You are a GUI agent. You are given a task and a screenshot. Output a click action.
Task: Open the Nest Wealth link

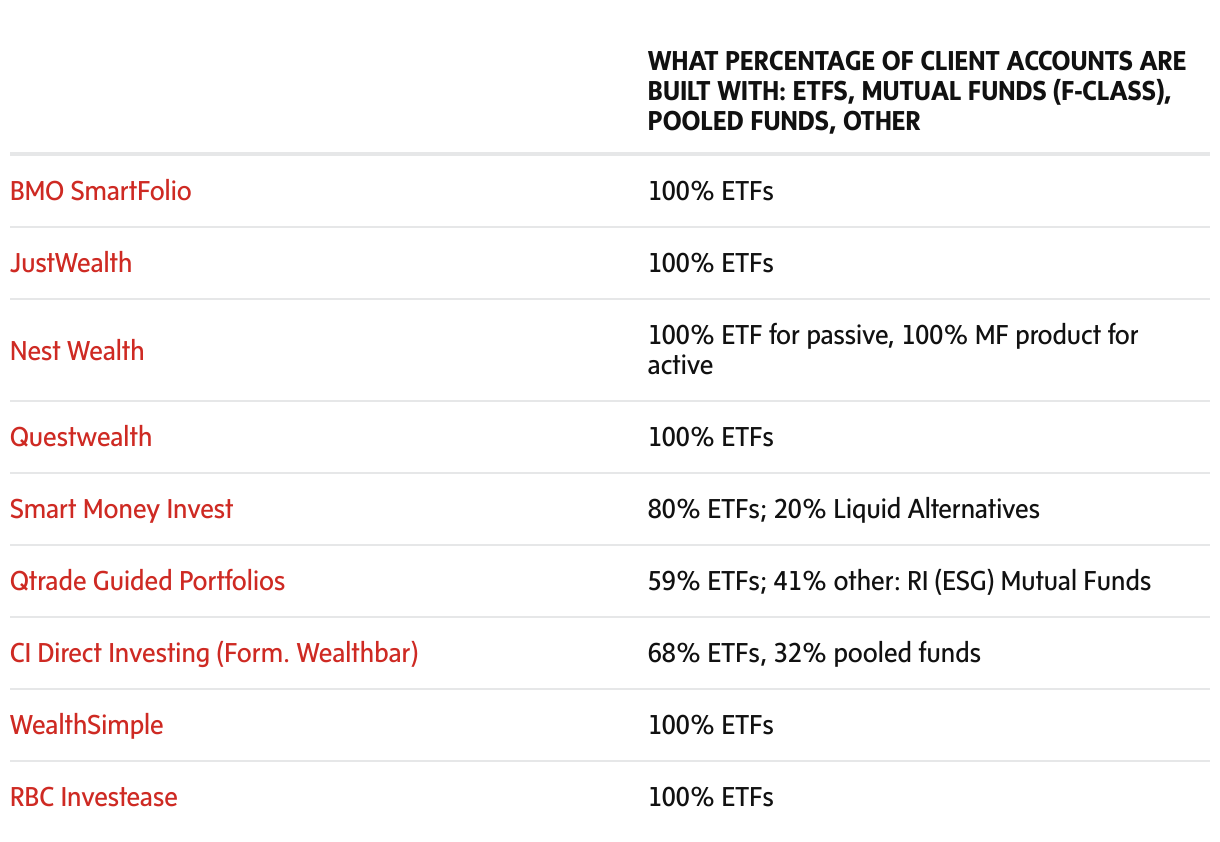coord(77,351)
